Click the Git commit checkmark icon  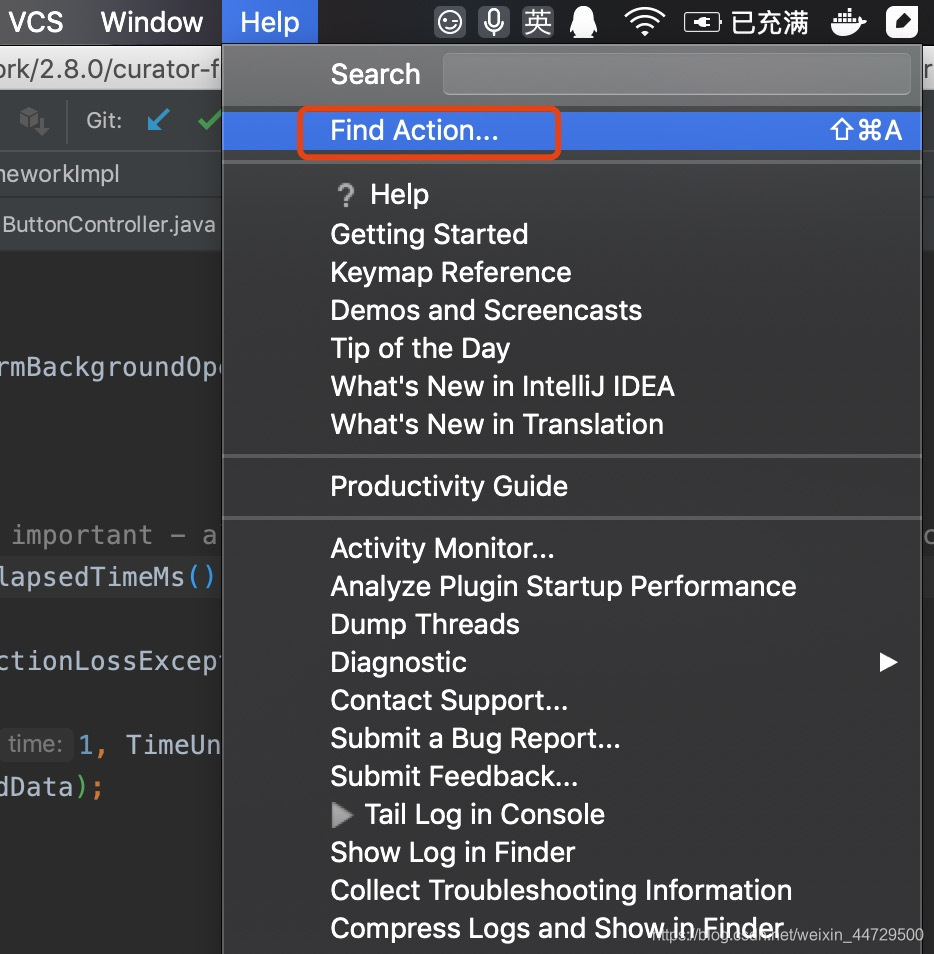209,121
